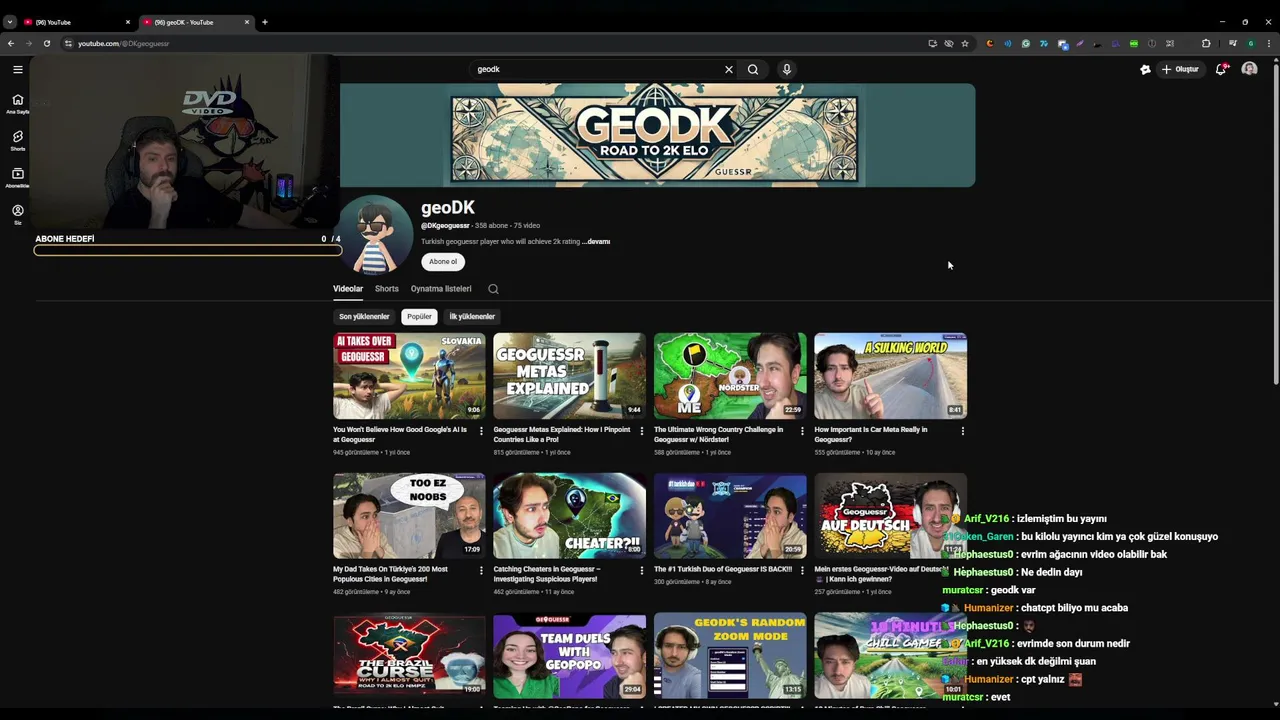Screen dimensions: 1280x720
Task: Open the A Sulking World thumbnail
Action: click(890, 376)
